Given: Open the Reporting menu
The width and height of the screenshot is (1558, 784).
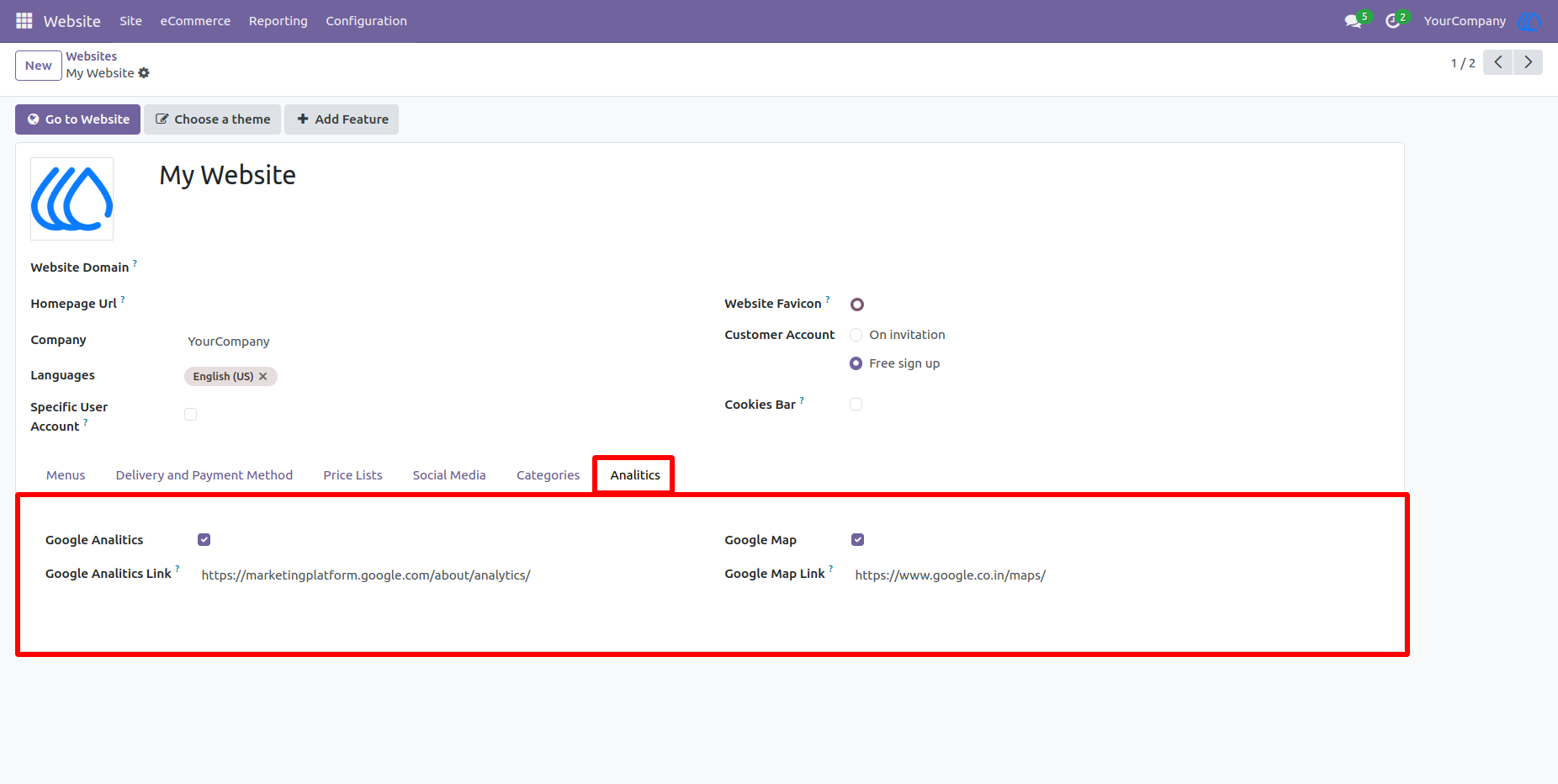Looking at the screenshot, I should coord(278,21).
